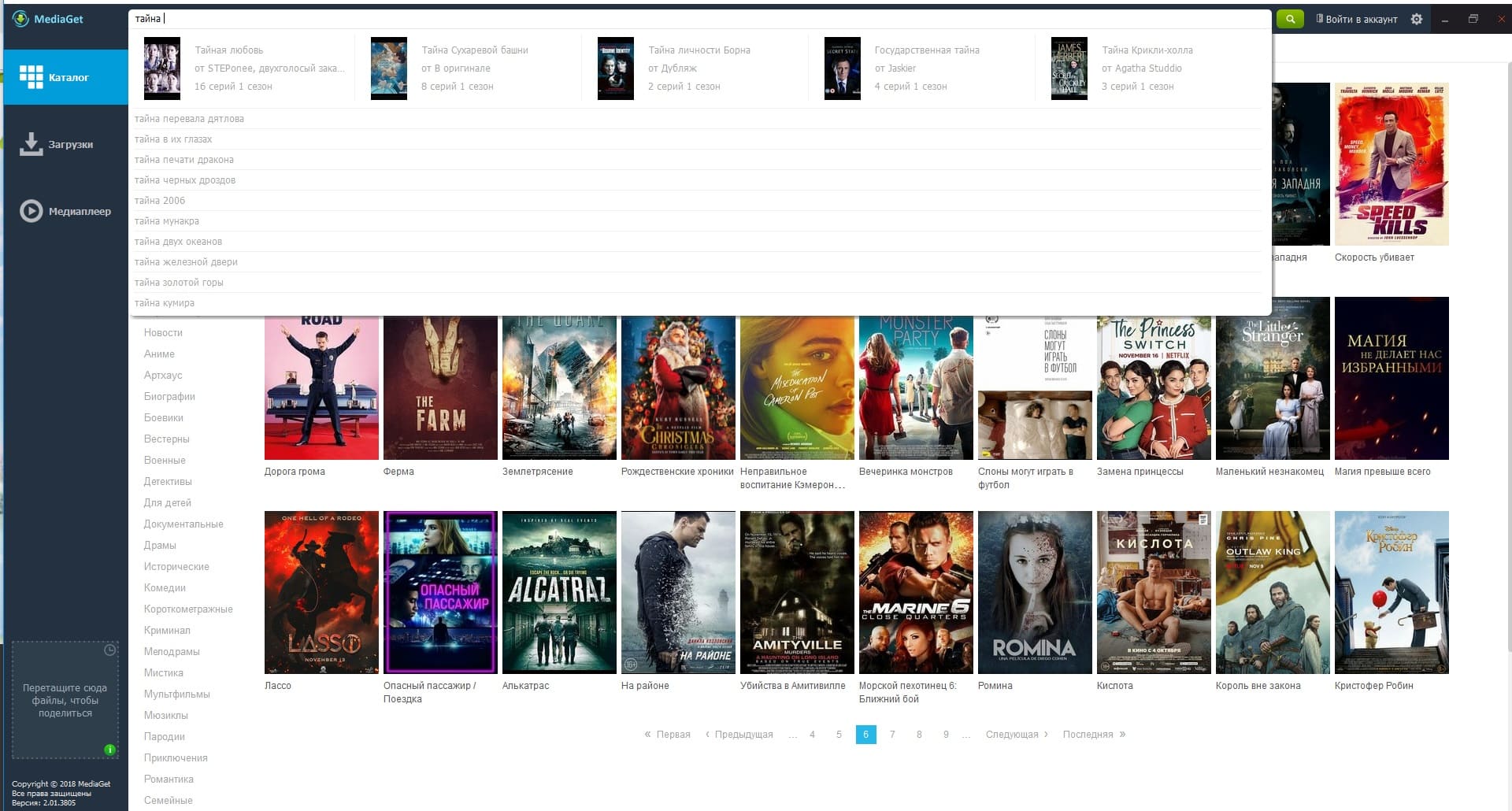Select suggestion тайна в их глазах
Screen dimensions: 1512x811
point(699,139)
